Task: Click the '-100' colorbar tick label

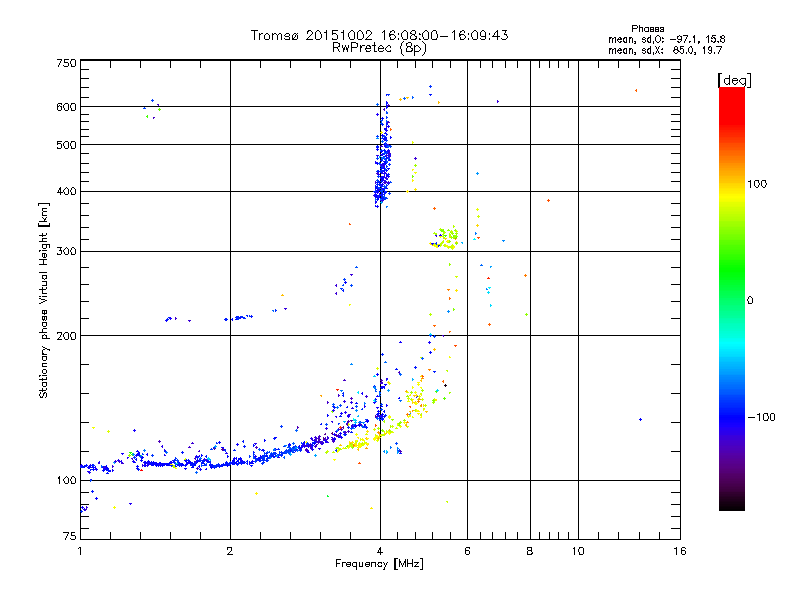Action: pos(761,417)
